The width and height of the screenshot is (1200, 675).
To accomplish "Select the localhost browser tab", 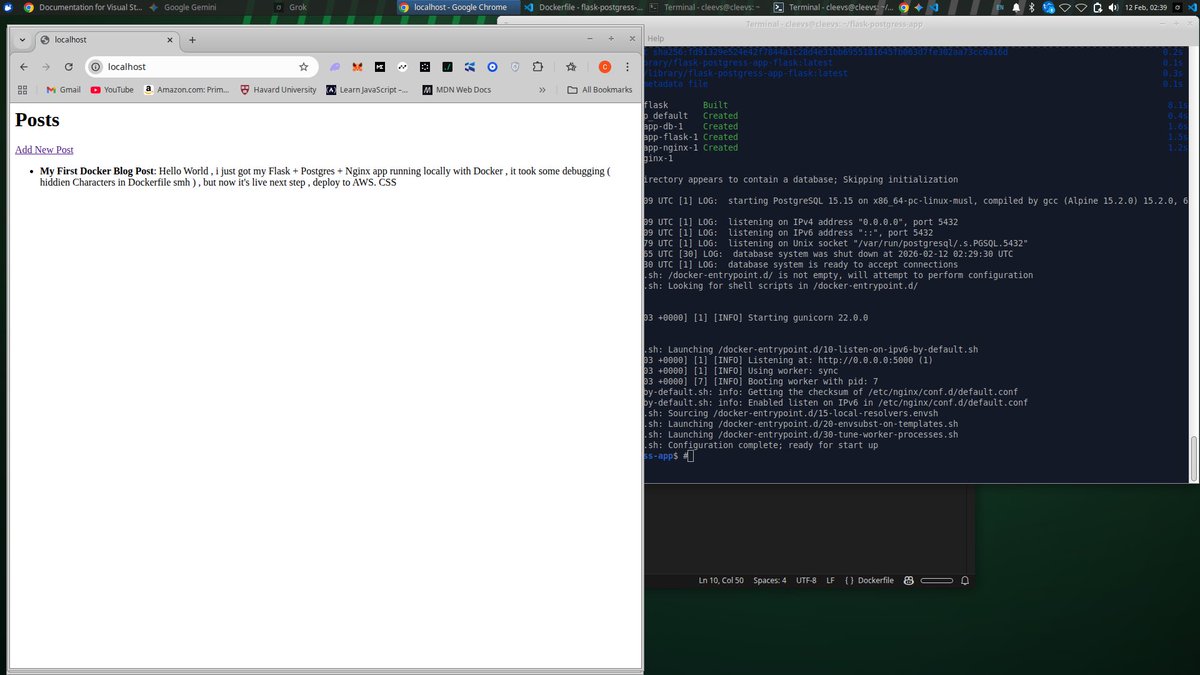I will [x=105, y=39].
